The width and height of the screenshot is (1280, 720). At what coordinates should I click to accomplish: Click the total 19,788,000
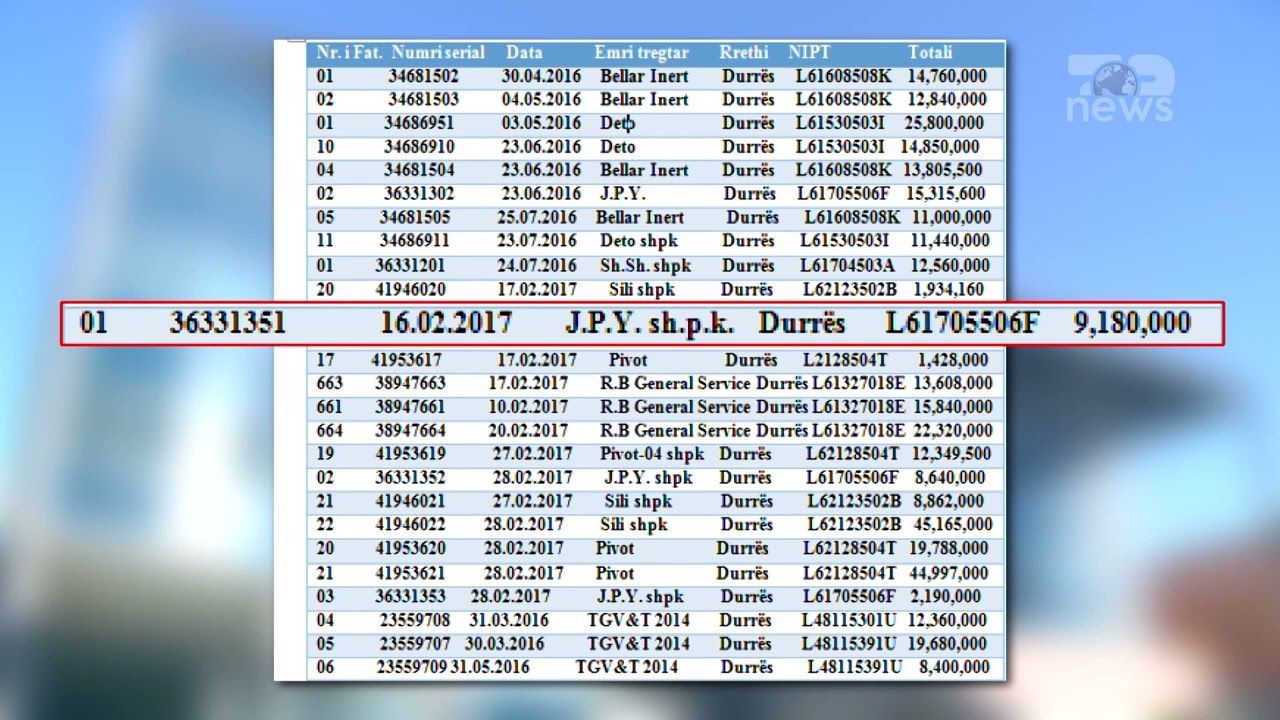click(x=950, y=549)
